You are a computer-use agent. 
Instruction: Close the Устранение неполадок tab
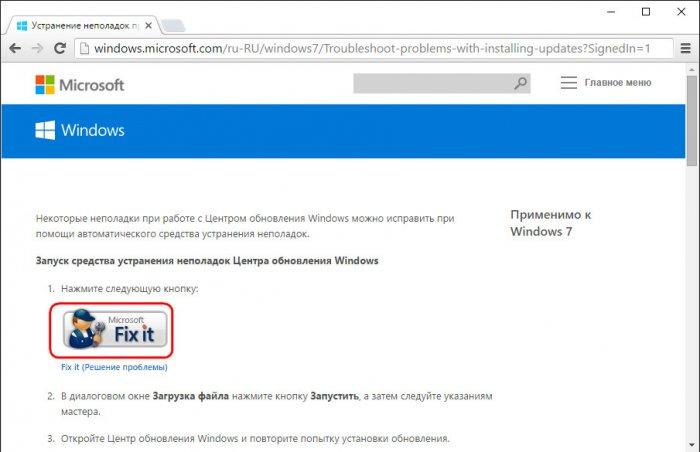(148, 25)
